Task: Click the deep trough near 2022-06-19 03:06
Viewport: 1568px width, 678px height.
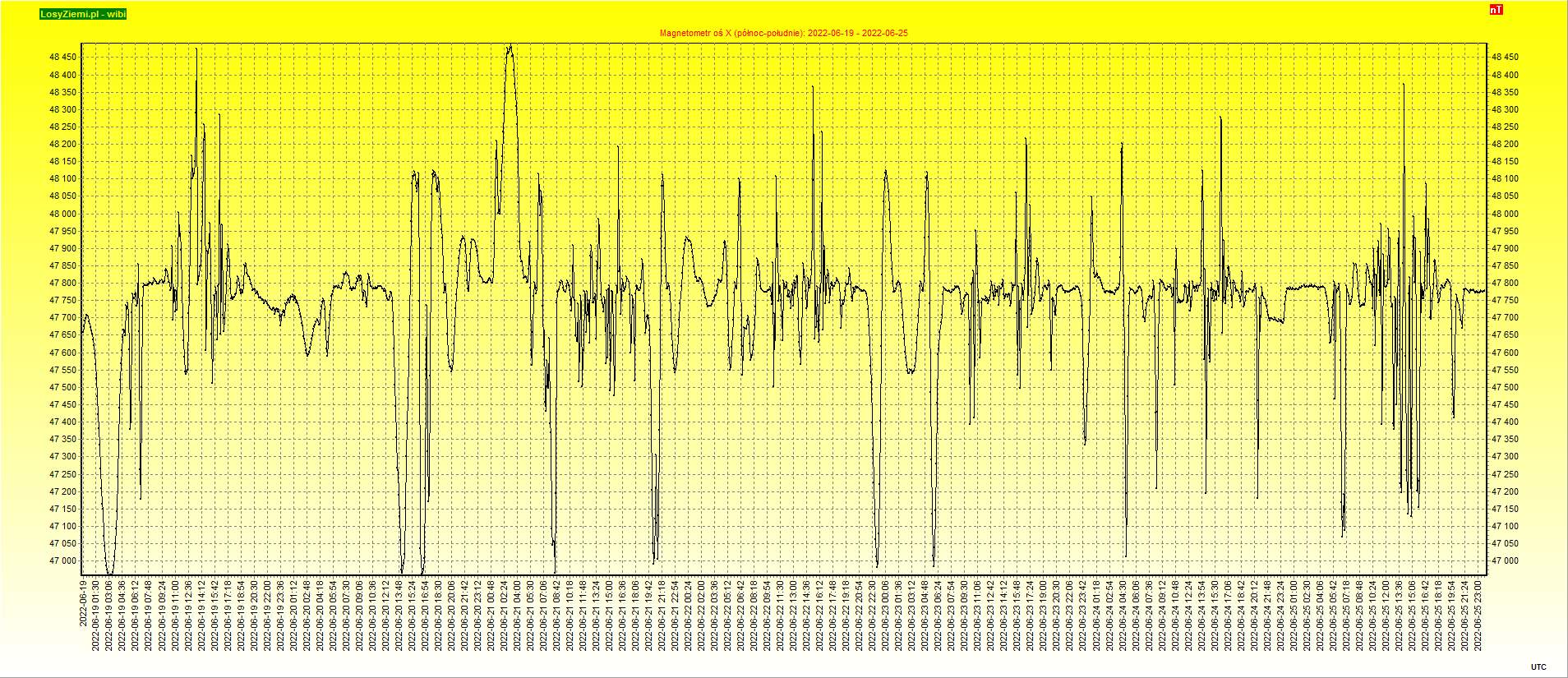Action: click(109, 571)
